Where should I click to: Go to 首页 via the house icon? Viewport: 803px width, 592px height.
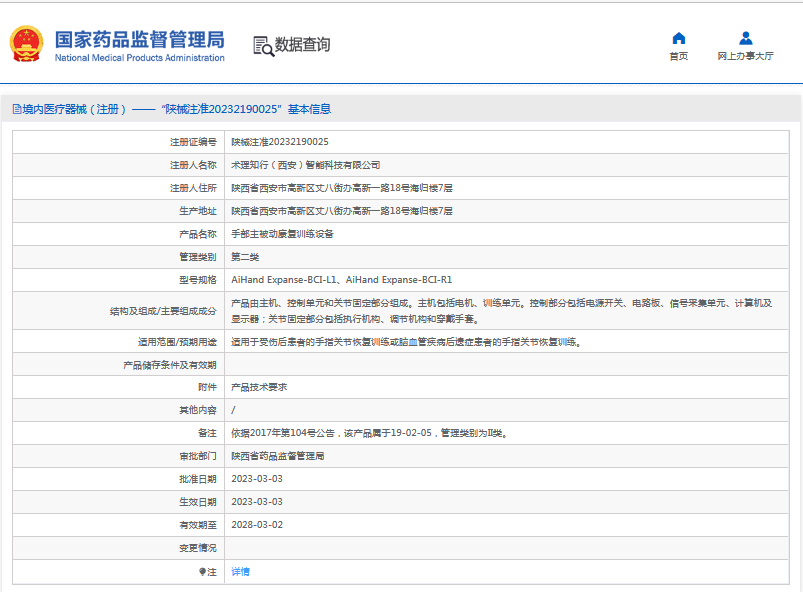tap(679, 38)
